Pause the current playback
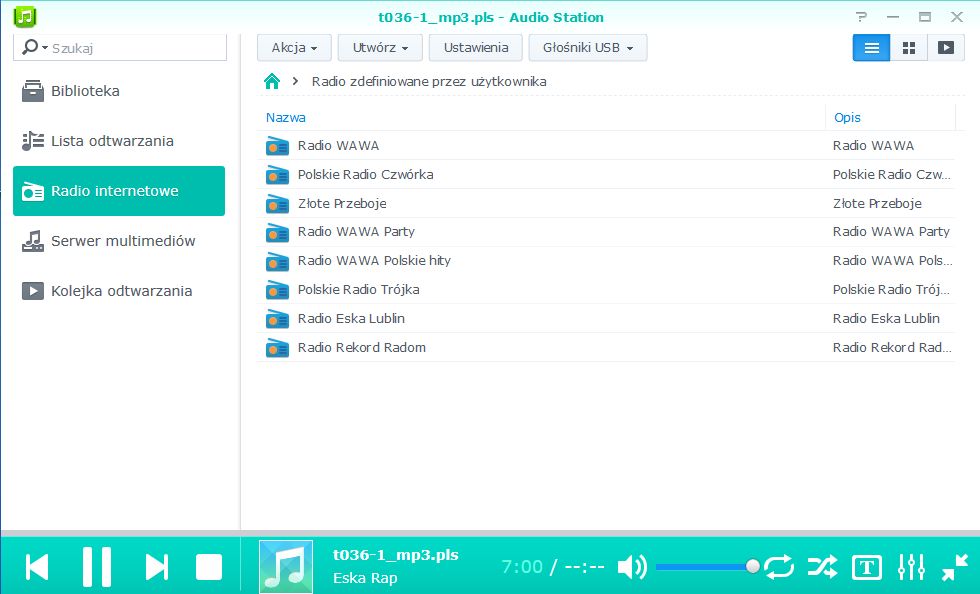 tap(97, 566)
